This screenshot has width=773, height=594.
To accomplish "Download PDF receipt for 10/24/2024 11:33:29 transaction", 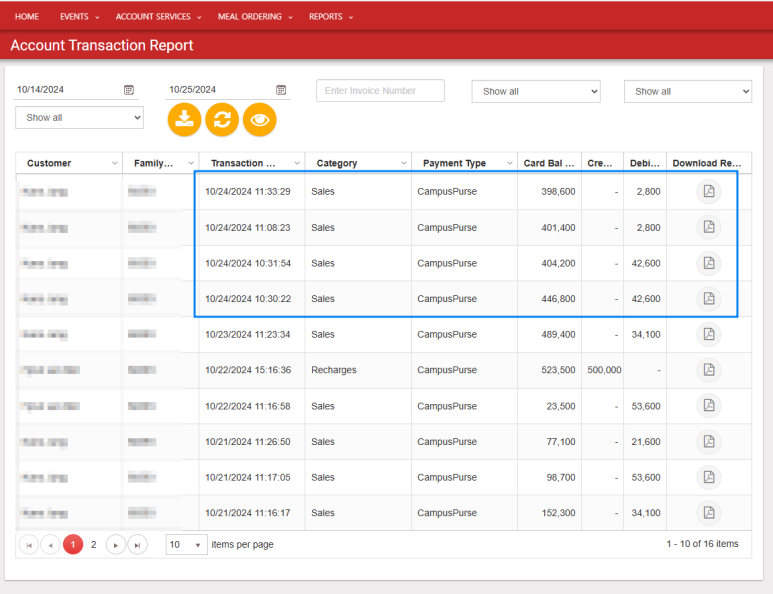I will point(709,191).
